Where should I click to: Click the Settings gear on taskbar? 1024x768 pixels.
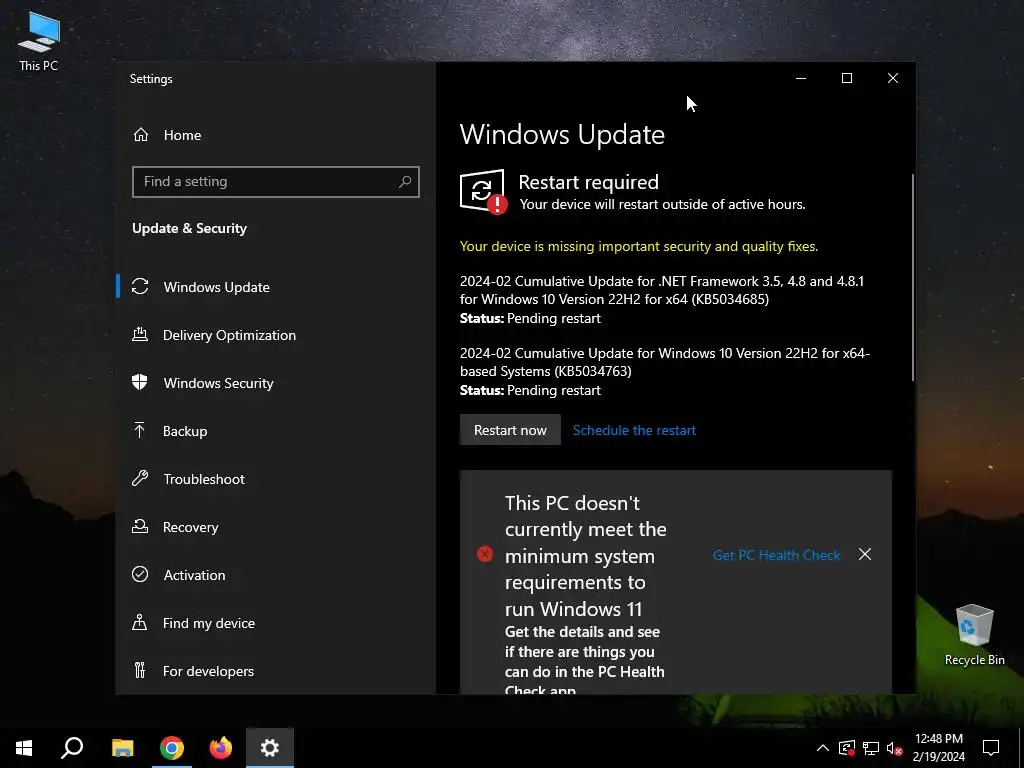(270, 748)
